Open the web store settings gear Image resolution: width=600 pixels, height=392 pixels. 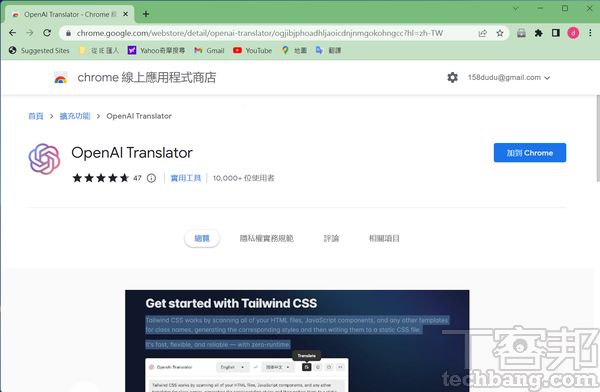point(452,77)
